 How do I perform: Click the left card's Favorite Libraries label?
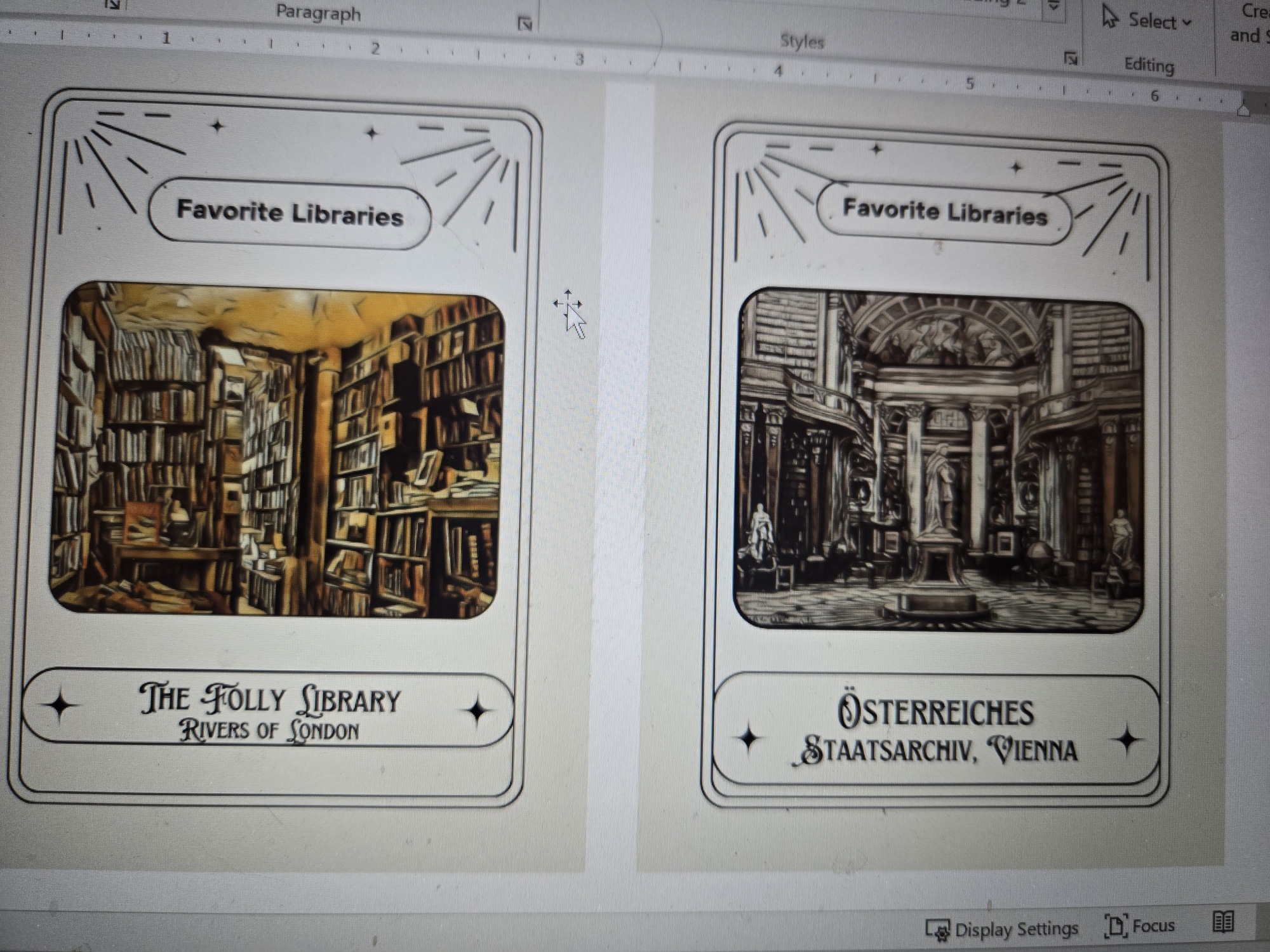pyautogui.click(x=290, y=213)
